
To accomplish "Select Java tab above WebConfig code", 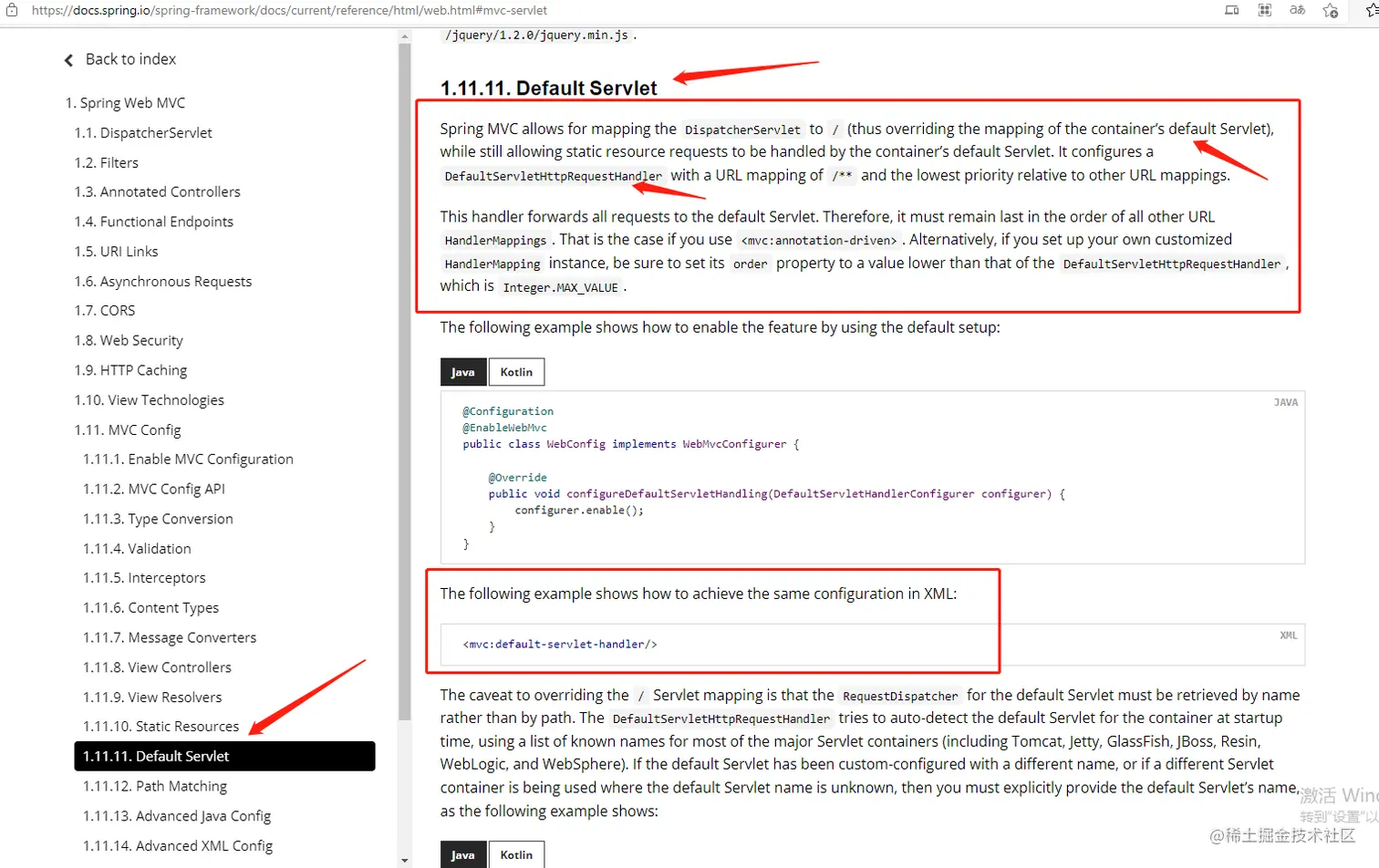I will [463, 372].
